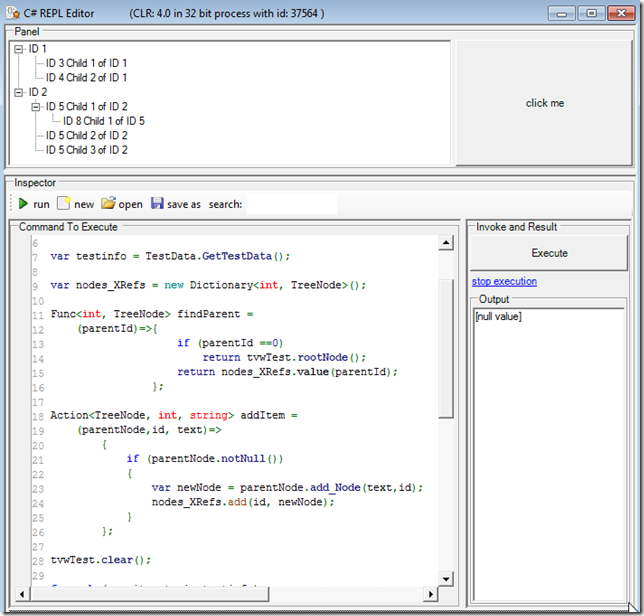The width and height of the screenshot is (644, 616).
Task: Collapse the ID 1 tree node
Action: (x=18, y=49)
